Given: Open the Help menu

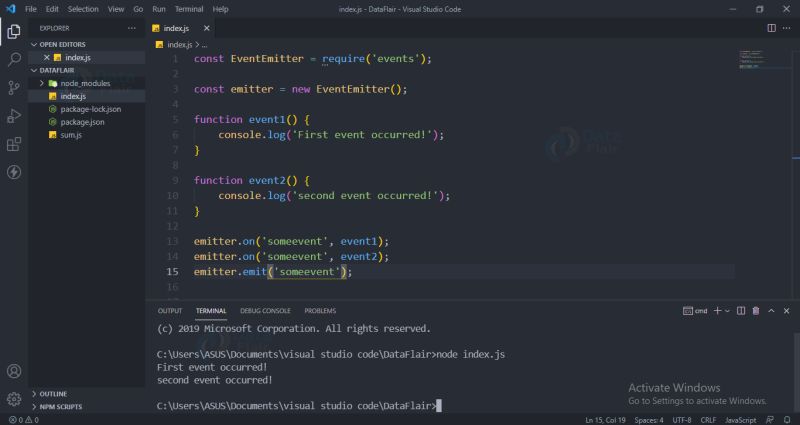Looking at the screenshot, I should click(x=220, y=9).
